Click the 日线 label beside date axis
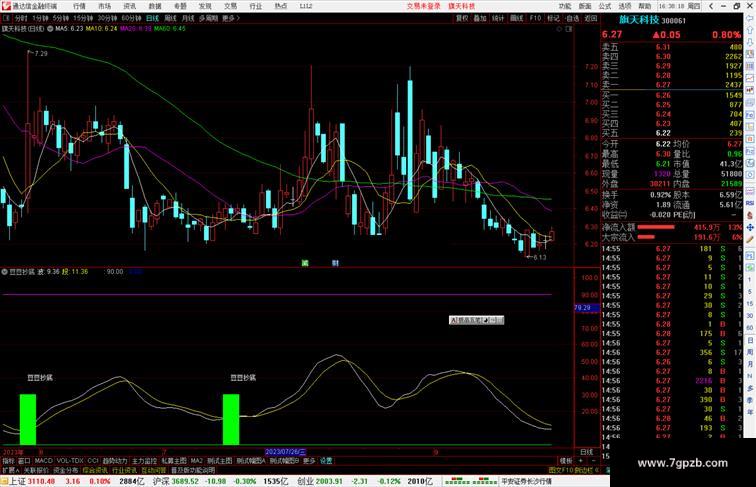The height and width of the screenshot is (487, 756). pos(587,452)
